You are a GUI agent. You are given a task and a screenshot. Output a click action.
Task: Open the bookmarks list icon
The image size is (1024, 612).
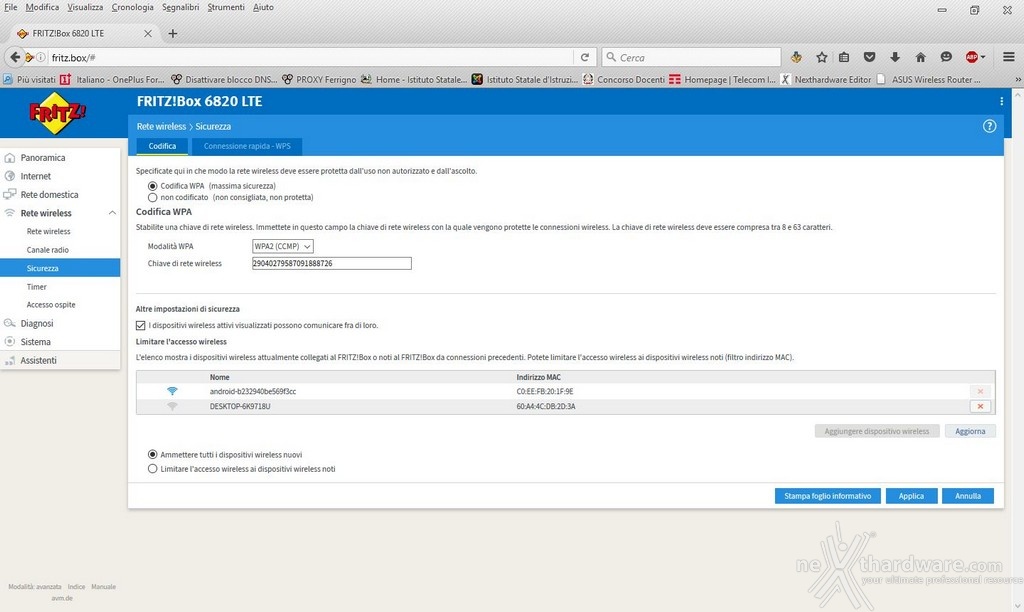click(x=844, y=57)
